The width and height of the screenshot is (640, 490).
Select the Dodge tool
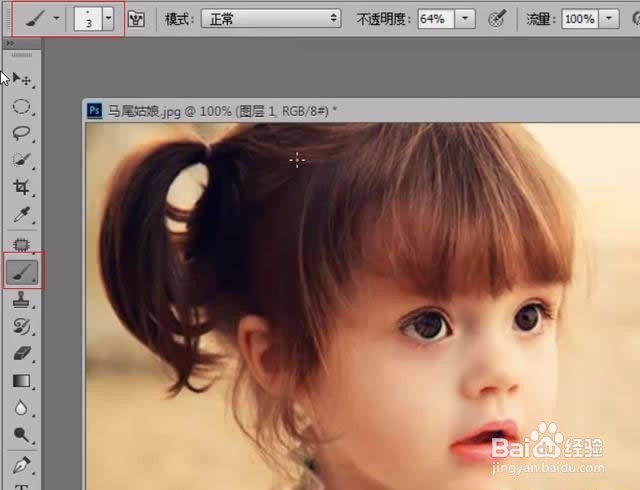click(21, 434)
